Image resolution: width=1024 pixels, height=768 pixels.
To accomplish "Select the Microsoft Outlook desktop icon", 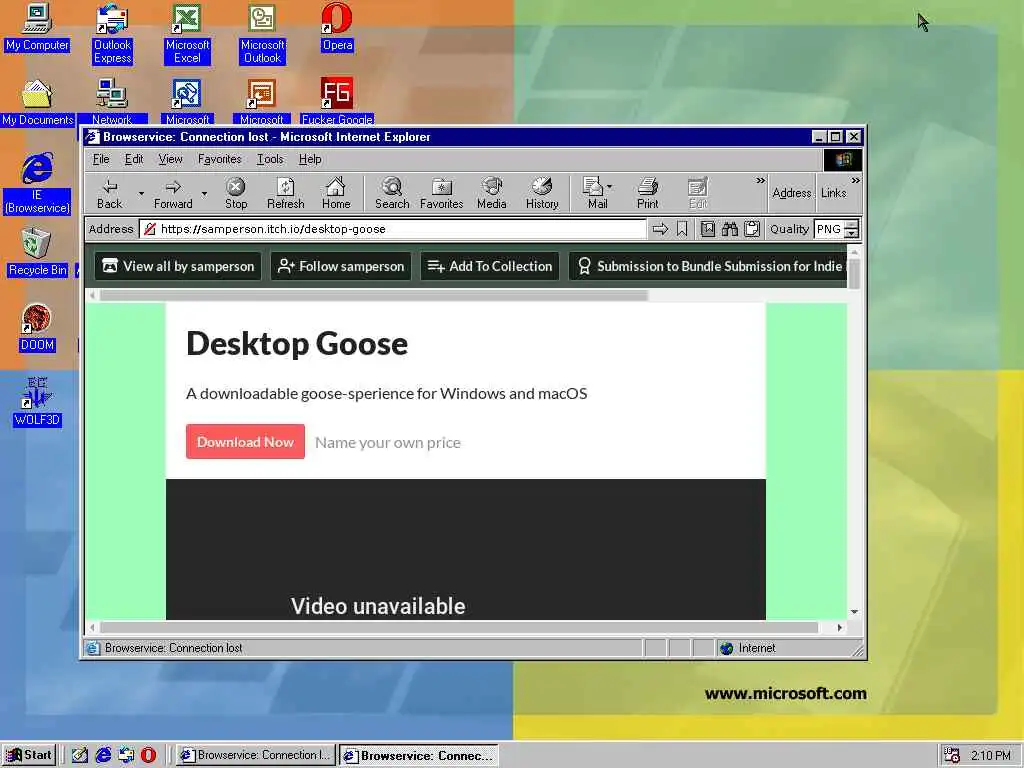I will coord(263,34).
